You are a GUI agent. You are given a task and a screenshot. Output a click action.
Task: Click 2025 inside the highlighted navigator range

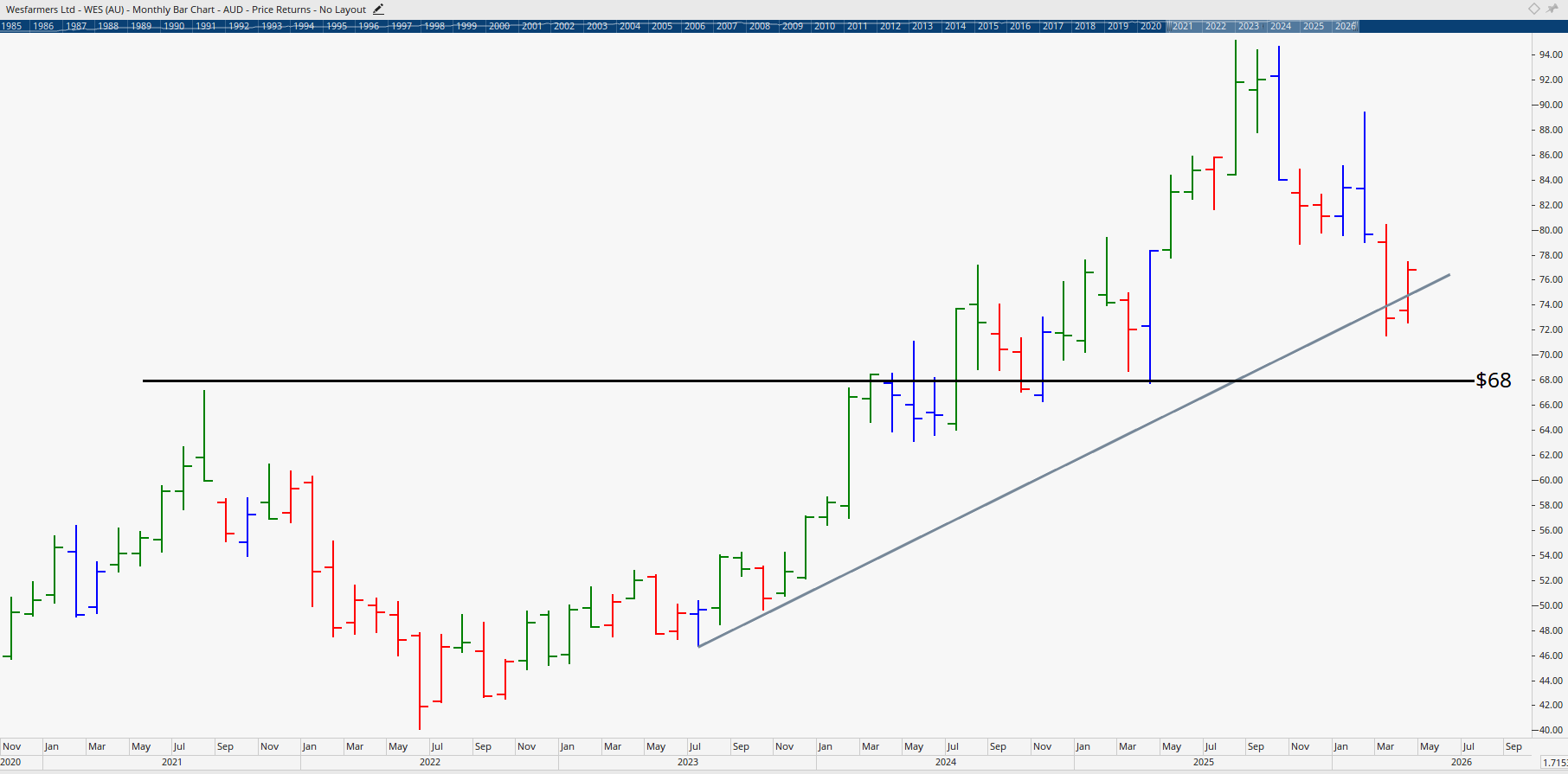(x=1314, y=26)
